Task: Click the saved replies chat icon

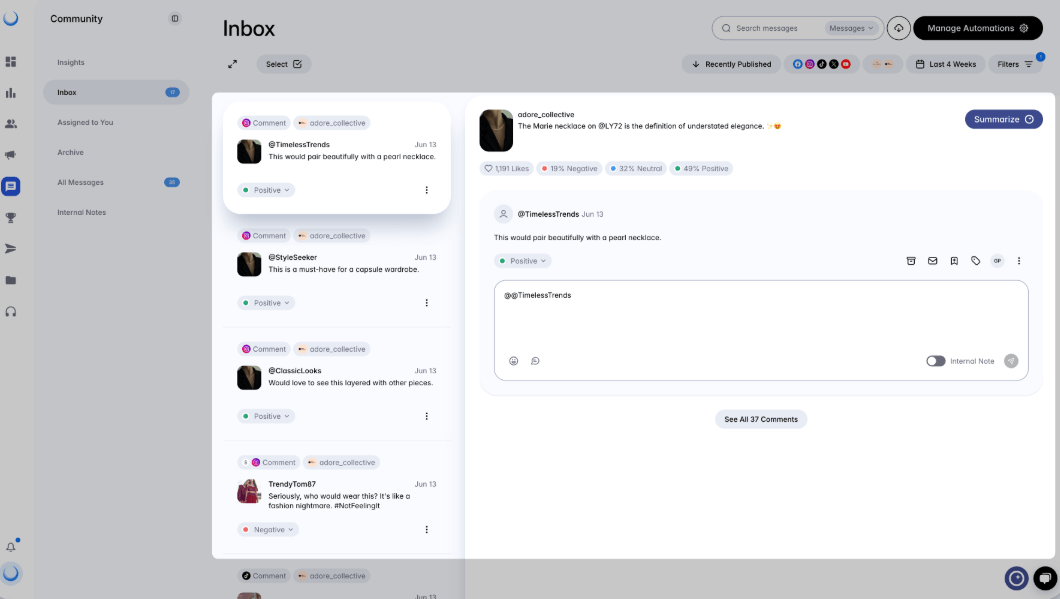Action: pos(535,361)
